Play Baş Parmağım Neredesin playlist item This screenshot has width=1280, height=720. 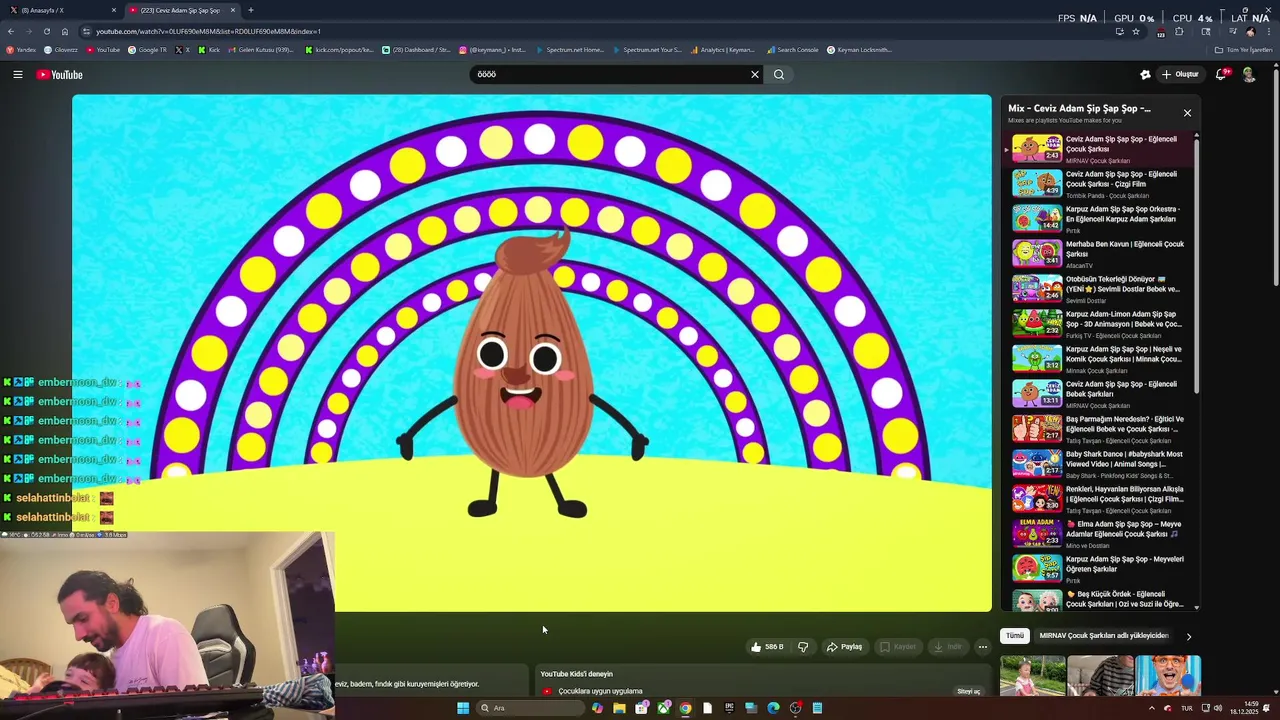(1099, 428)
